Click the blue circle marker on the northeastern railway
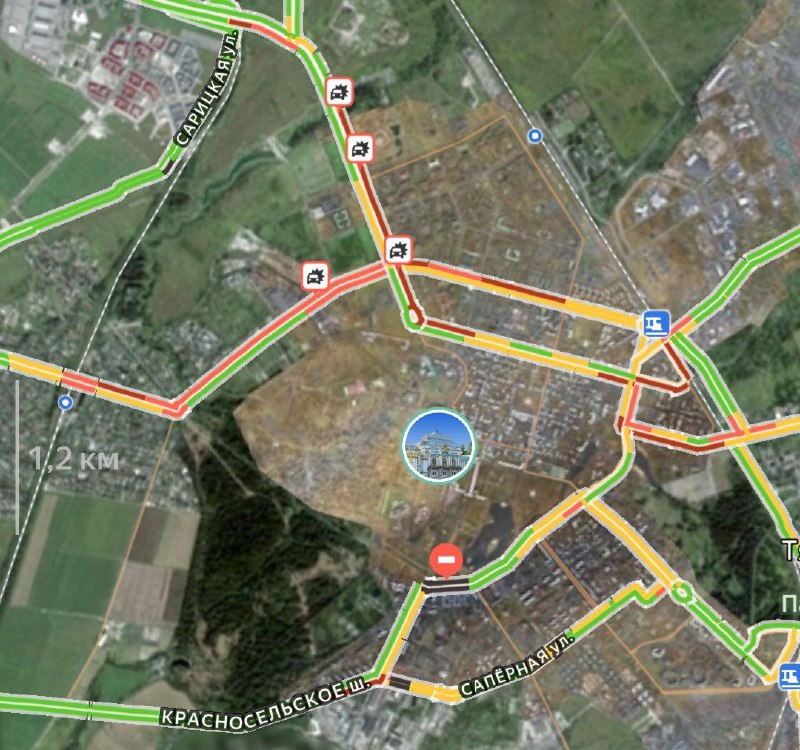800x750 pixels. click(535, 136)
